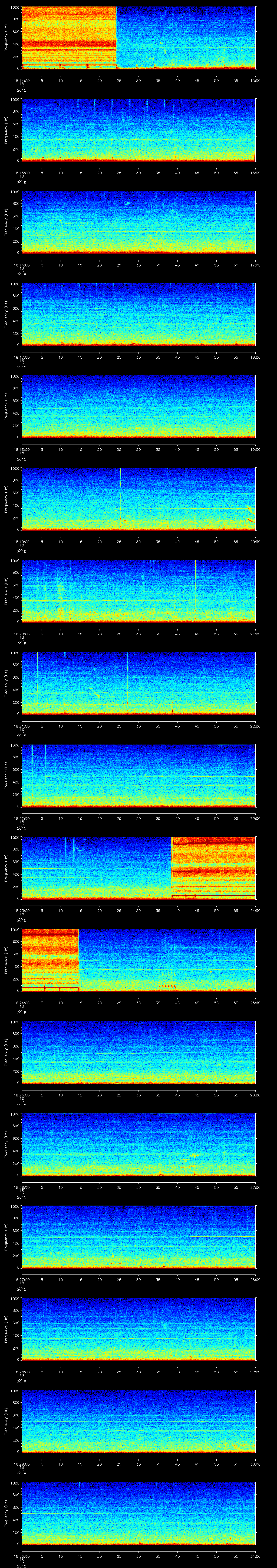Choose the spectrogram panel starting at 18:25:00
This screenshot has width=277, height=1568.
click(x=138, y=1052)
